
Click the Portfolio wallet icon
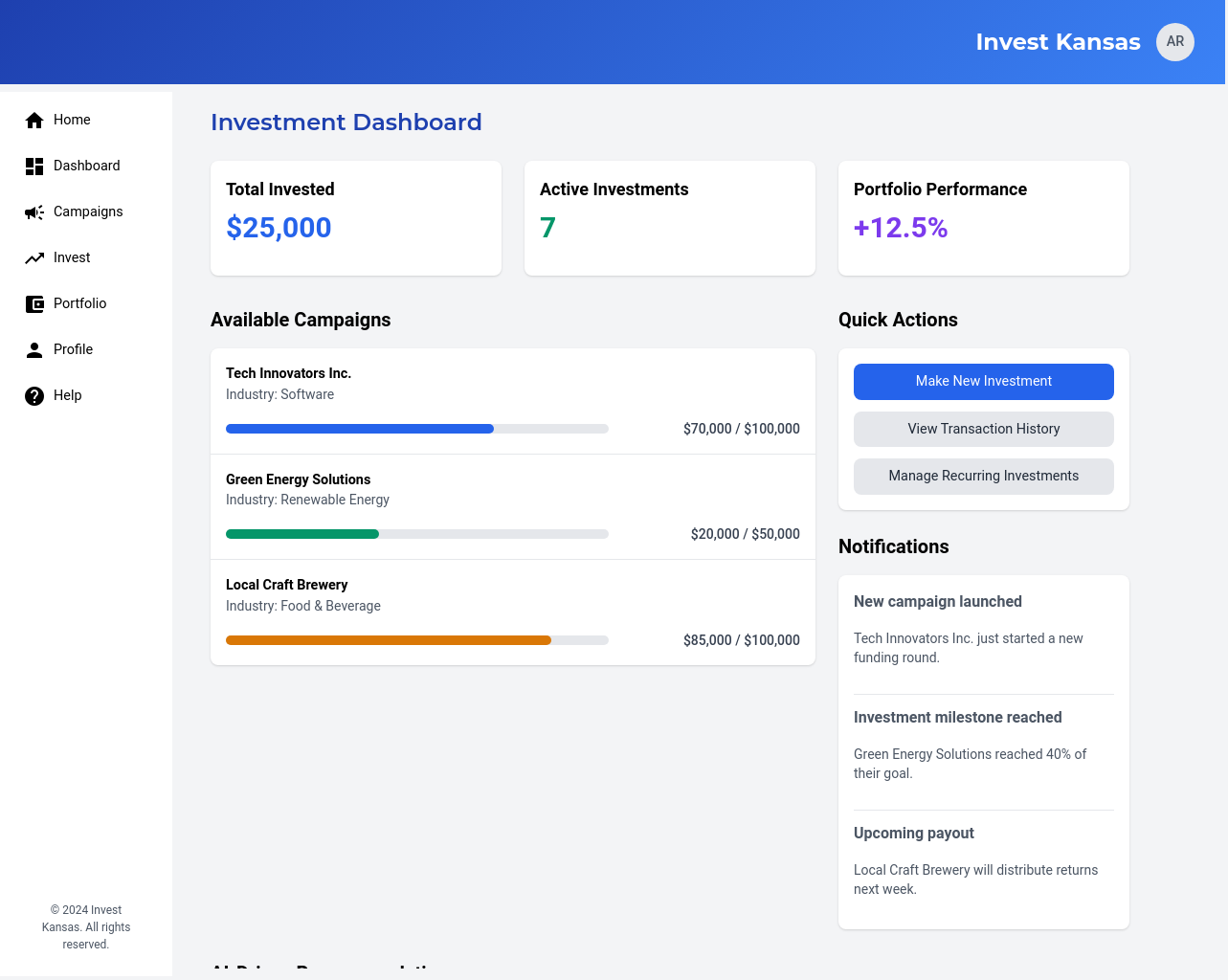click(34, 304)
